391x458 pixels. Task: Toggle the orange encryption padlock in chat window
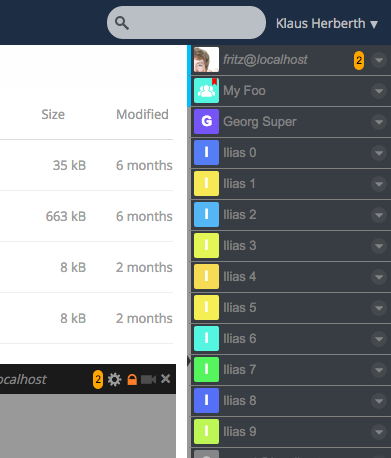pos(132,379)
